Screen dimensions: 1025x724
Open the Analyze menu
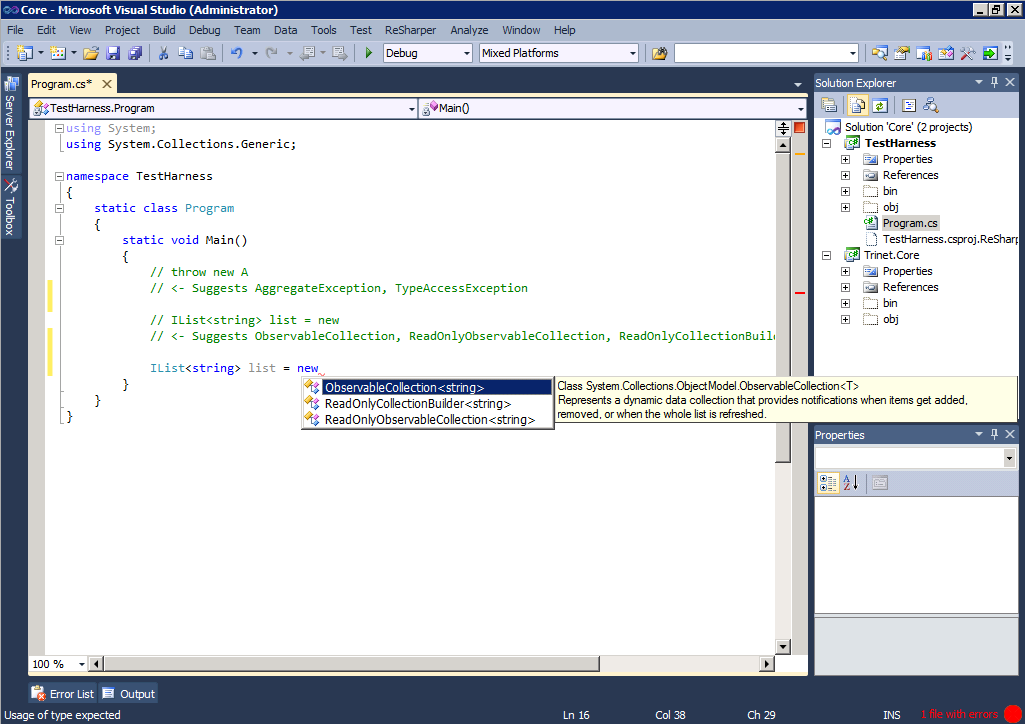(469, 30)
